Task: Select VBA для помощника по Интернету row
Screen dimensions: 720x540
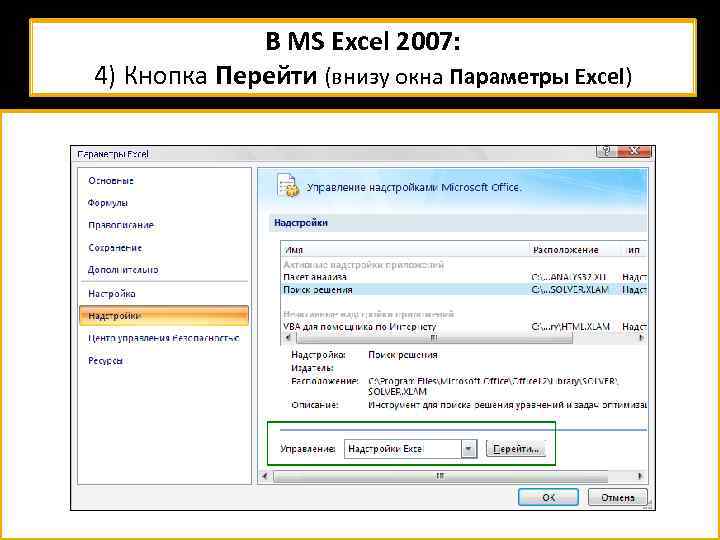Action: [464, 326]
